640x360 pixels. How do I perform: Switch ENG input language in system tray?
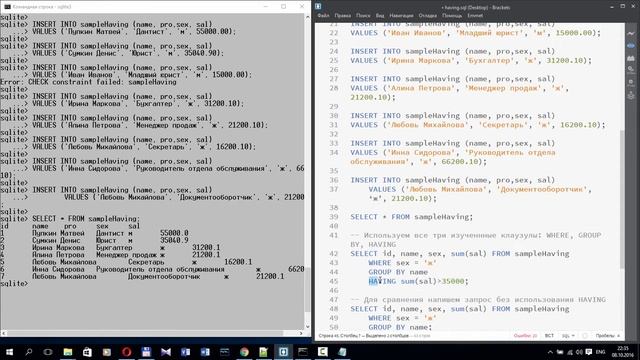point(600,352)
